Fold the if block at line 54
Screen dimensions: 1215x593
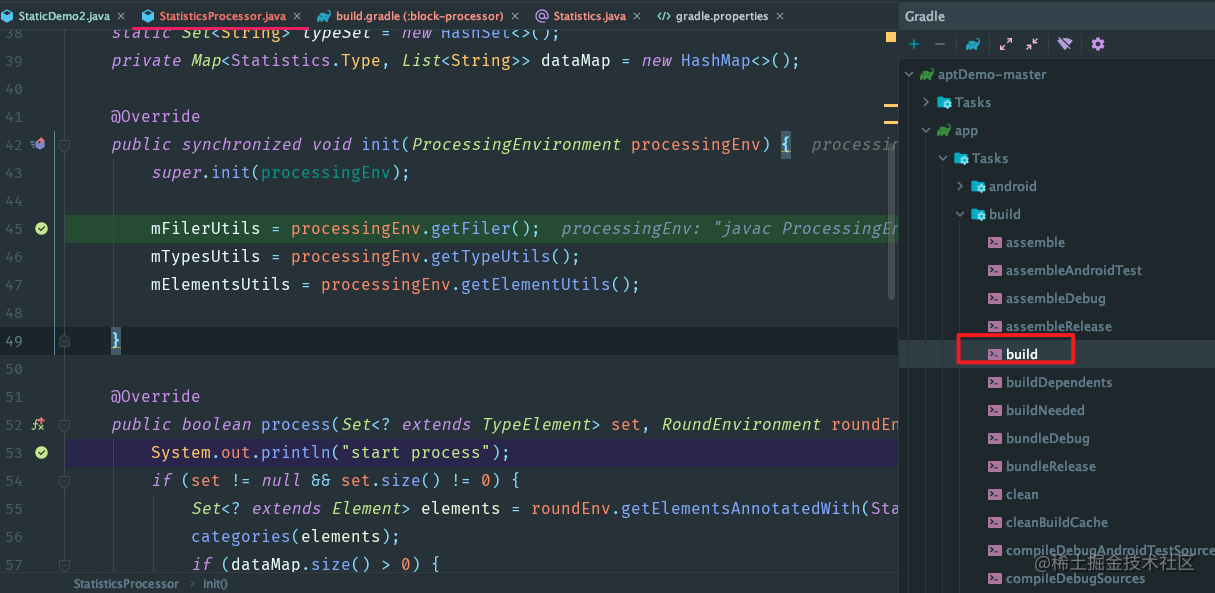[64, 480]
